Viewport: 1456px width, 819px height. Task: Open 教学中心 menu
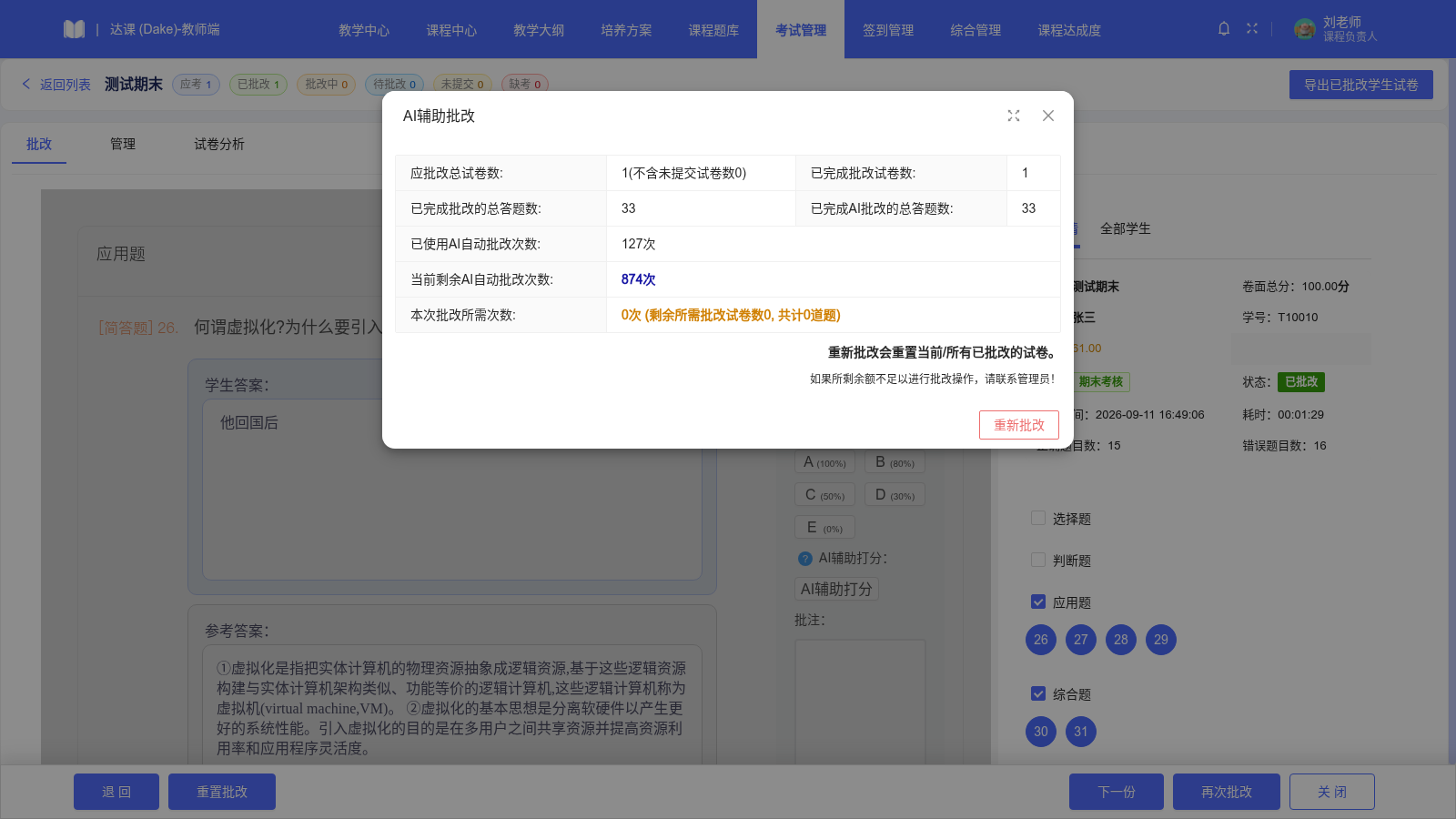(x=364, y=30)
